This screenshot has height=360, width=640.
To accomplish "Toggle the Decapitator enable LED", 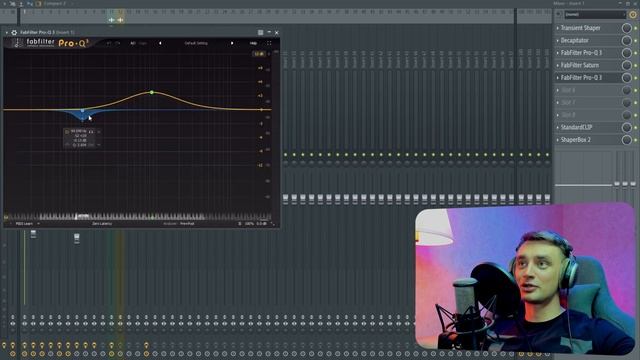I will (636, 40).
